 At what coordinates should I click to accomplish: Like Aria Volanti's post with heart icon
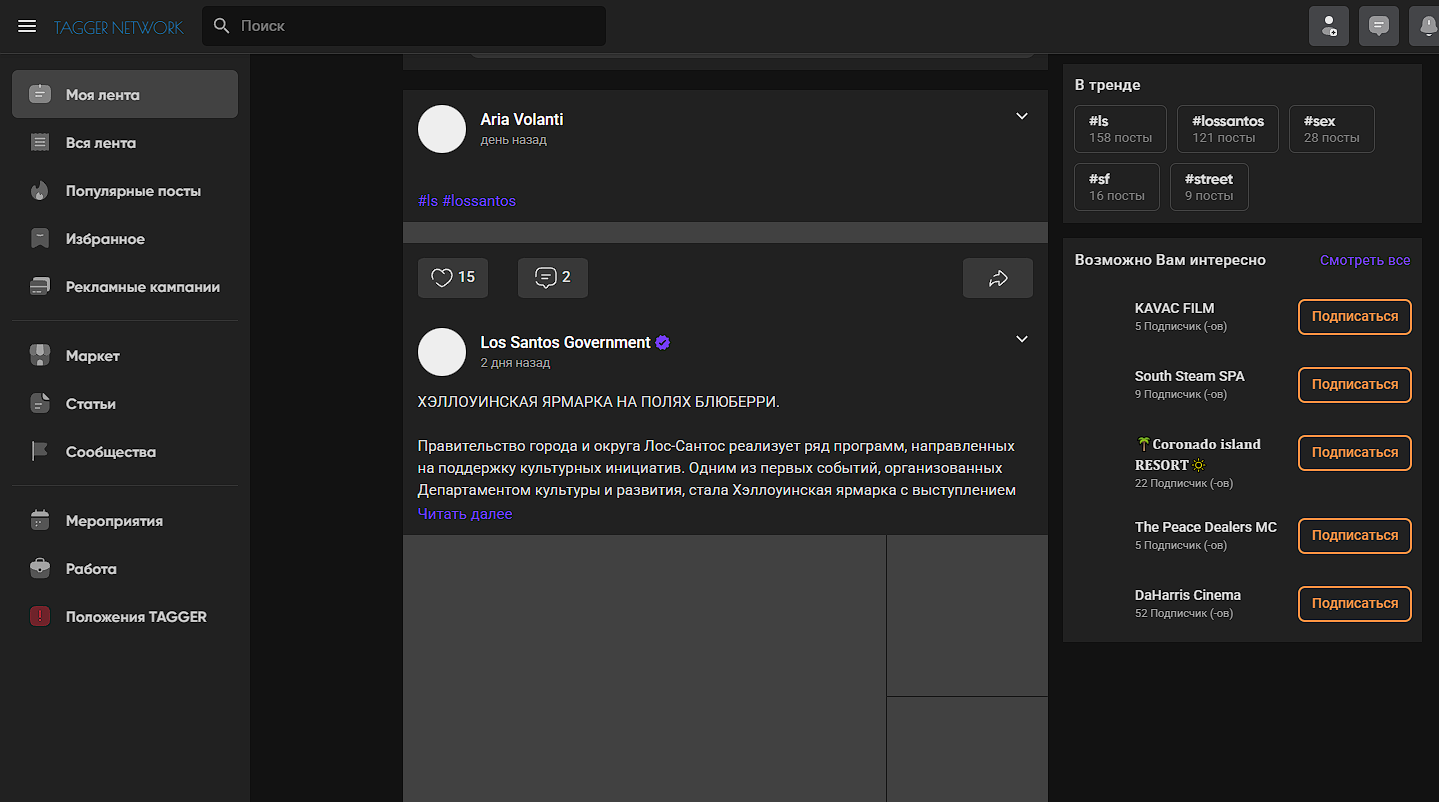coord(452,278)
